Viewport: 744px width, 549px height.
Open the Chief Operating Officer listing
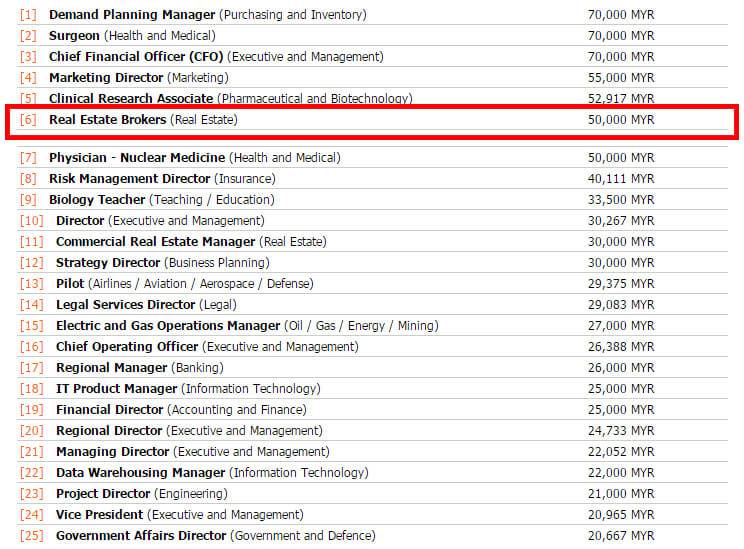[128, 347]
